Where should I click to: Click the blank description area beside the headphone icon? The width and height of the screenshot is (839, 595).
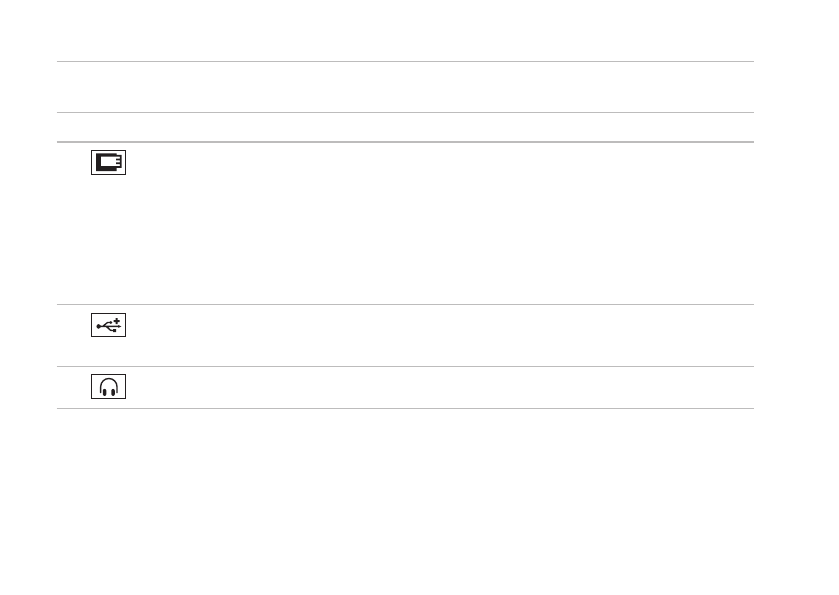click(x=440, y=388)
